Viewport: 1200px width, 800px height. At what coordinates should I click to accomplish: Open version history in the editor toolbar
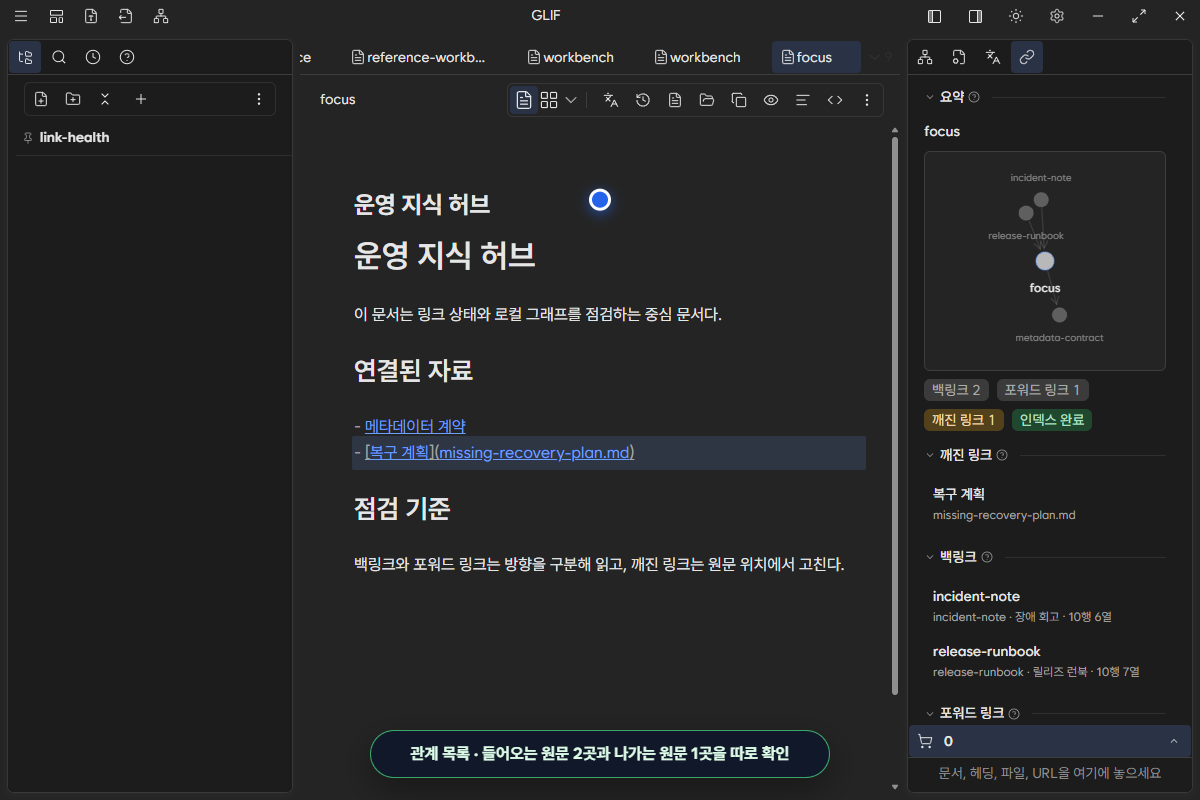point(643,100)
